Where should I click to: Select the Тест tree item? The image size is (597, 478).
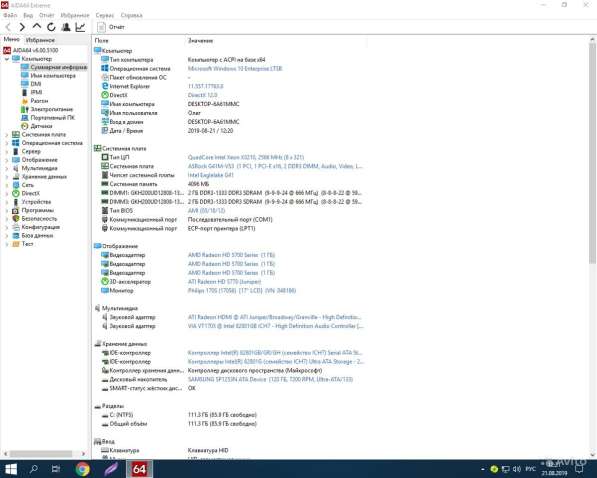tap(23, 243)
